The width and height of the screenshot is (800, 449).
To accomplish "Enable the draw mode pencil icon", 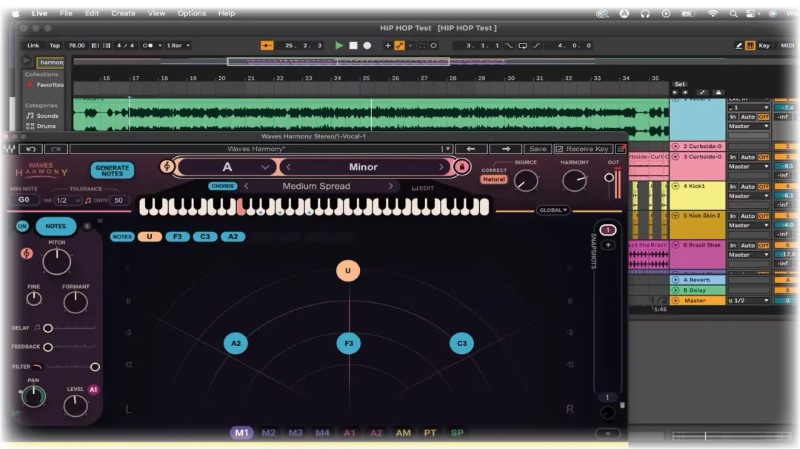I will coord(738,45).
